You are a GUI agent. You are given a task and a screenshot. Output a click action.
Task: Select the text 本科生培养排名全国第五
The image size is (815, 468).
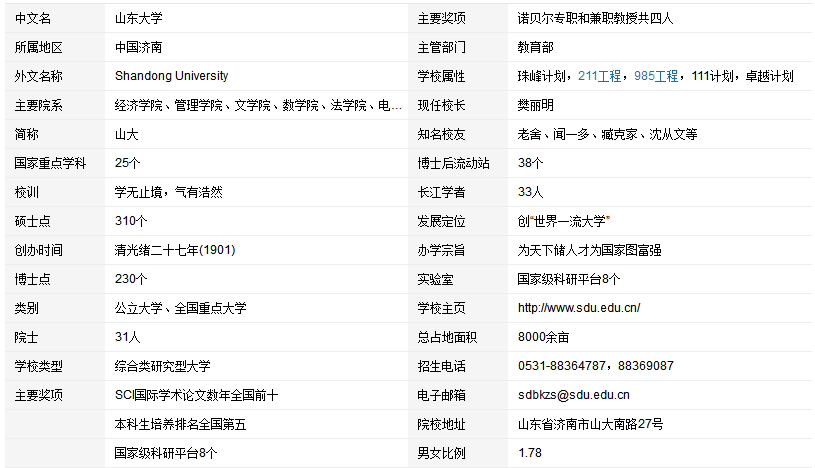click(180, 424)
